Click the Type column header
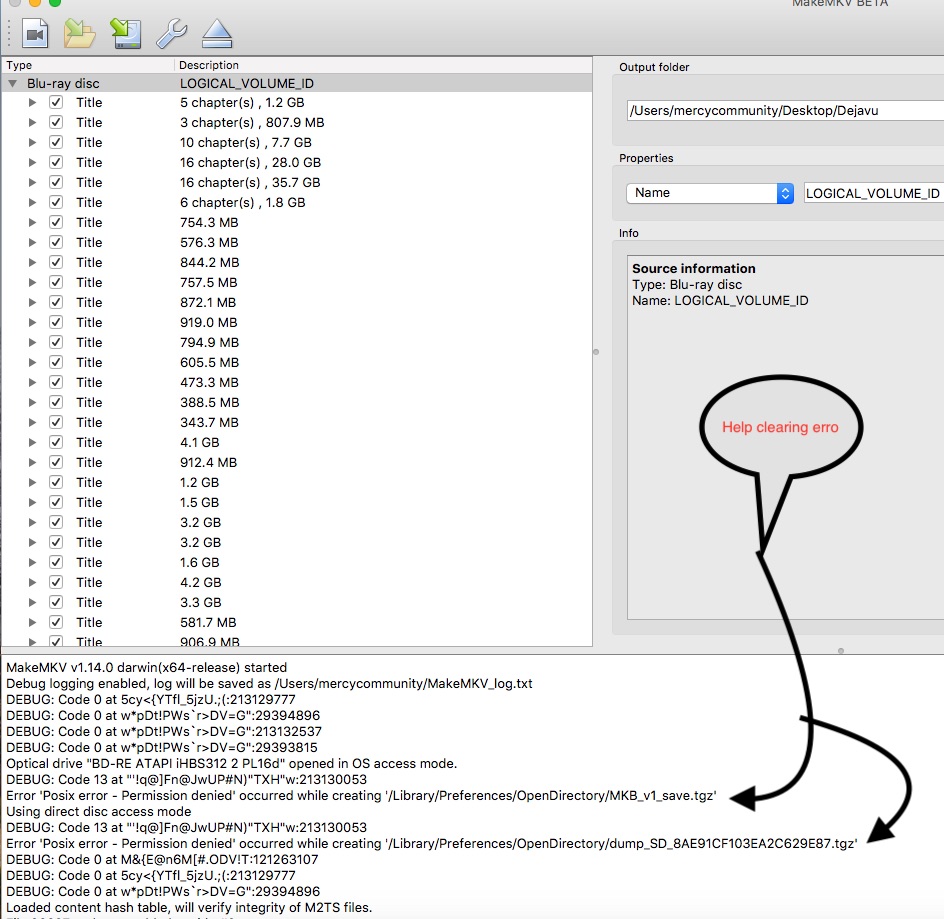The width and height of the screenshot is (944, 919). pos(88,65)
